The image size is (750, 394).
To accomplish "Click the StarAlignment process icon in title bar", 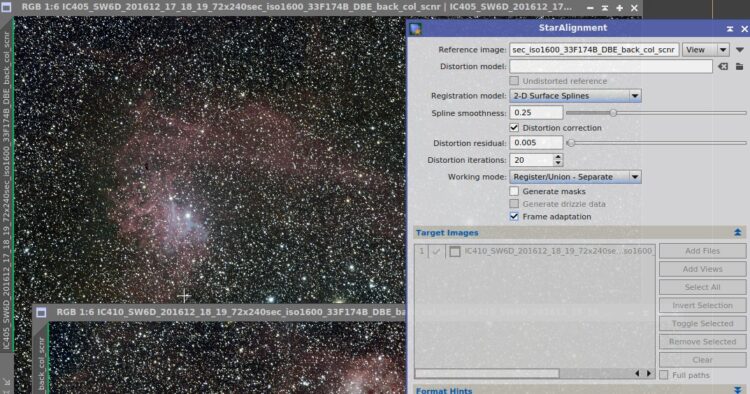I will [x=415, y=29].
